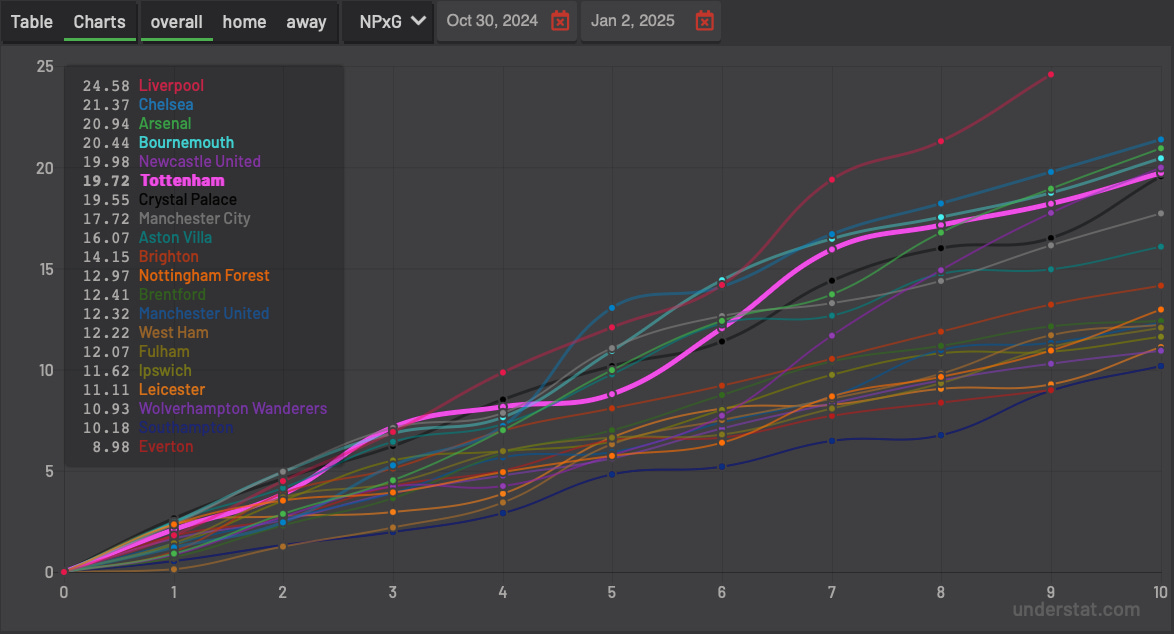Edit the Jan 2, 2025 end date field
The height and width of the screenshot is (634, 1174).
click(633, 21)
